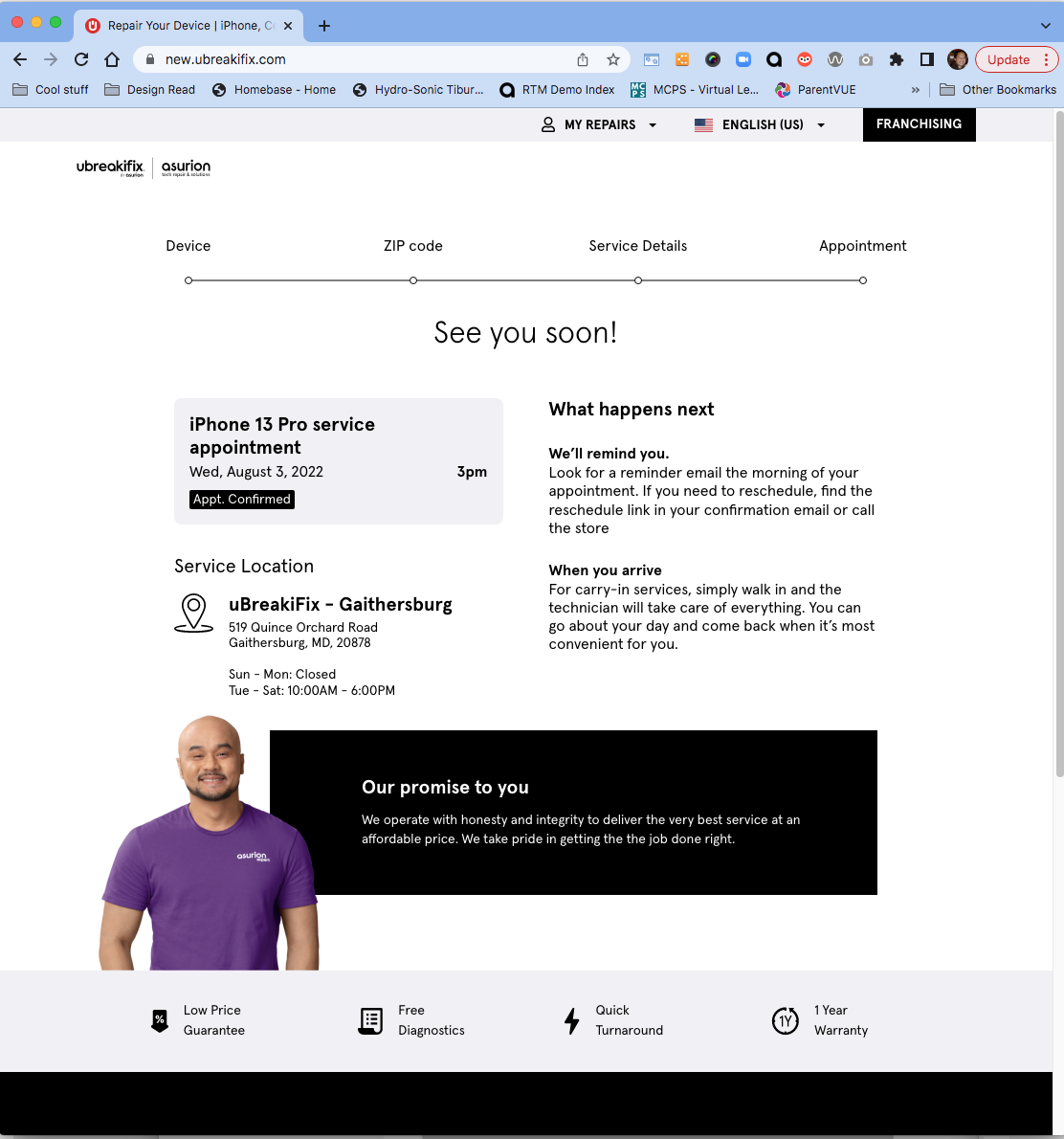Click the Service Details step marker dot
The width and height of the screenshot is (1064, 1139).
click(637, 280)
